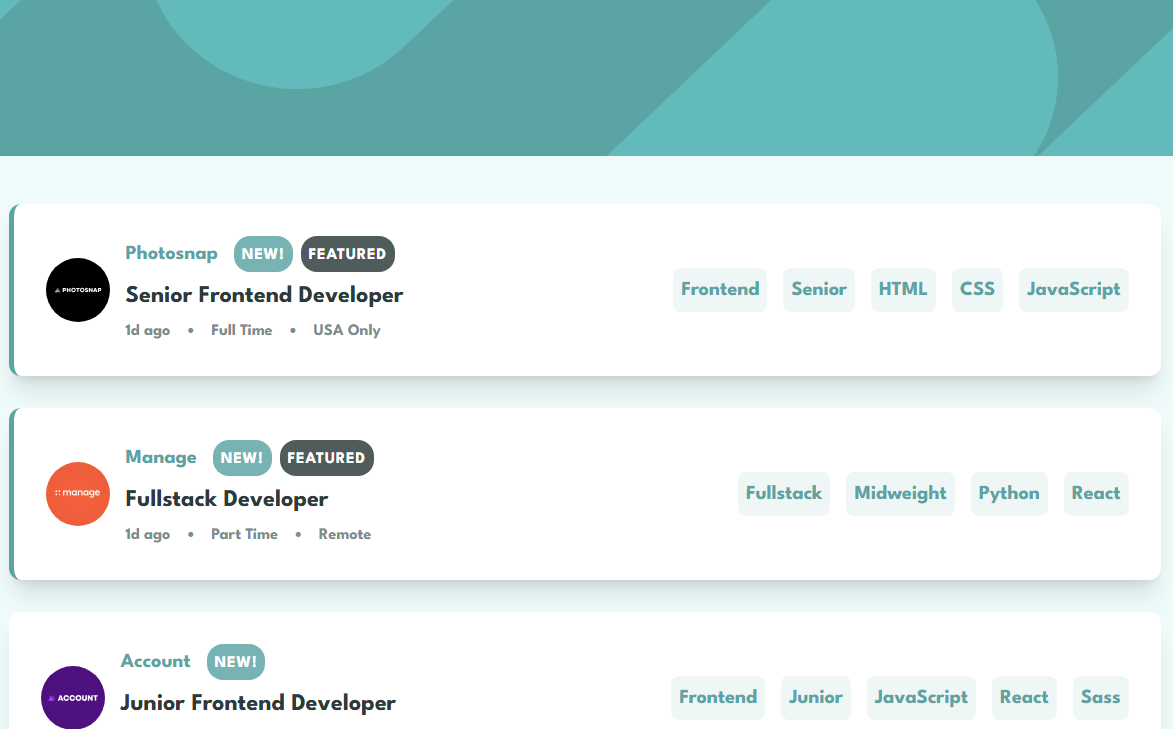
Task: Click the React tag in Manage listing
Action: 1096,494
